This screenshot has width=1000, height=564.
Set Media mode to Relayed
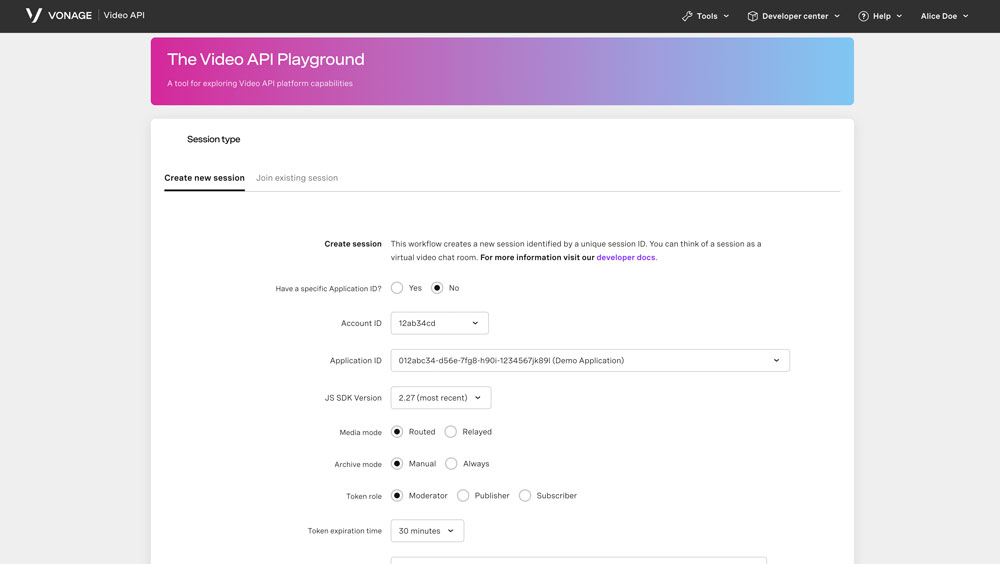coord(451,432)
